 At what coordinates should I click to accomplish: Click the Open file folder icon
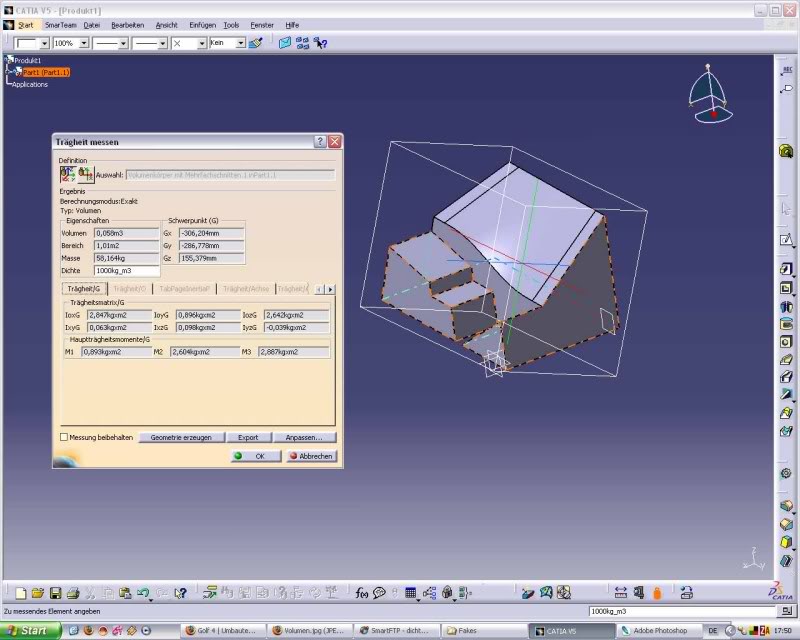tap(38, 593)
